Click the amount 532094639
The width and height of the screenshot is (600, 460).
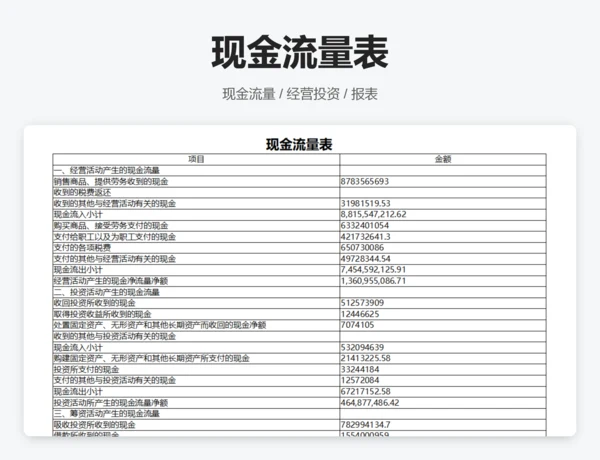(x=362, y=347)
